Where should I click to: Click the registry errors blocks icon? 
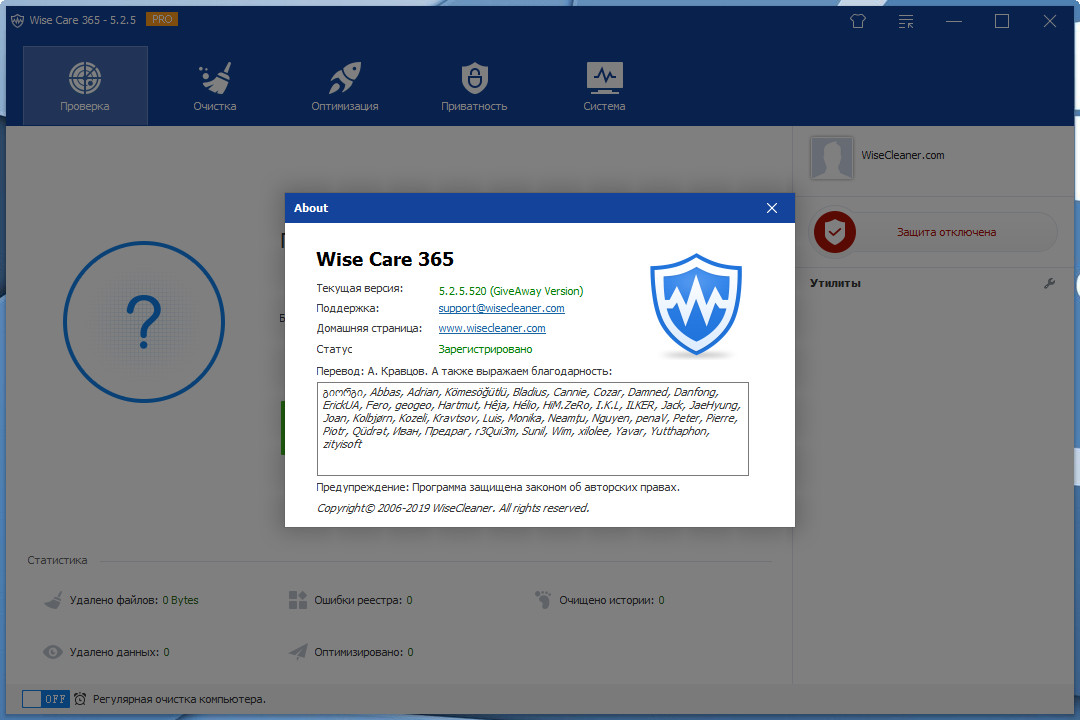[x=298, y=600]
